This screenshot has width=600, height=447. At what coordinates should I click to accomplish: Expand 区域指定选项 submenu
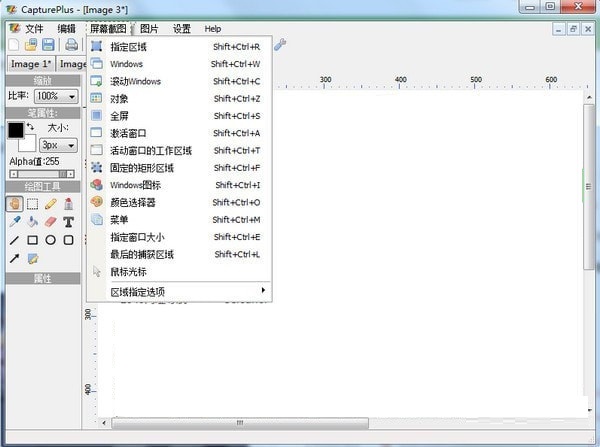click(x=179, y=292)
